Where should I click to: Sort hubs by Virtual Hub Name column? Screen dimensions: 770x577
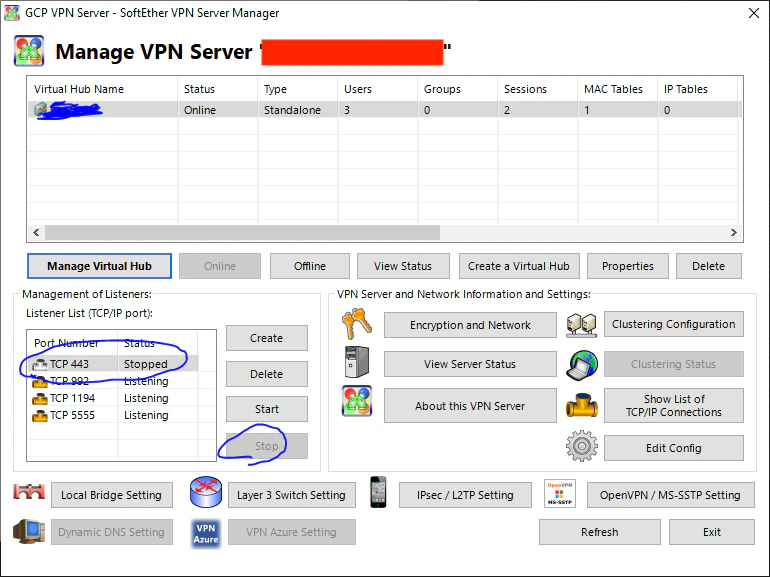pos(103,89)
